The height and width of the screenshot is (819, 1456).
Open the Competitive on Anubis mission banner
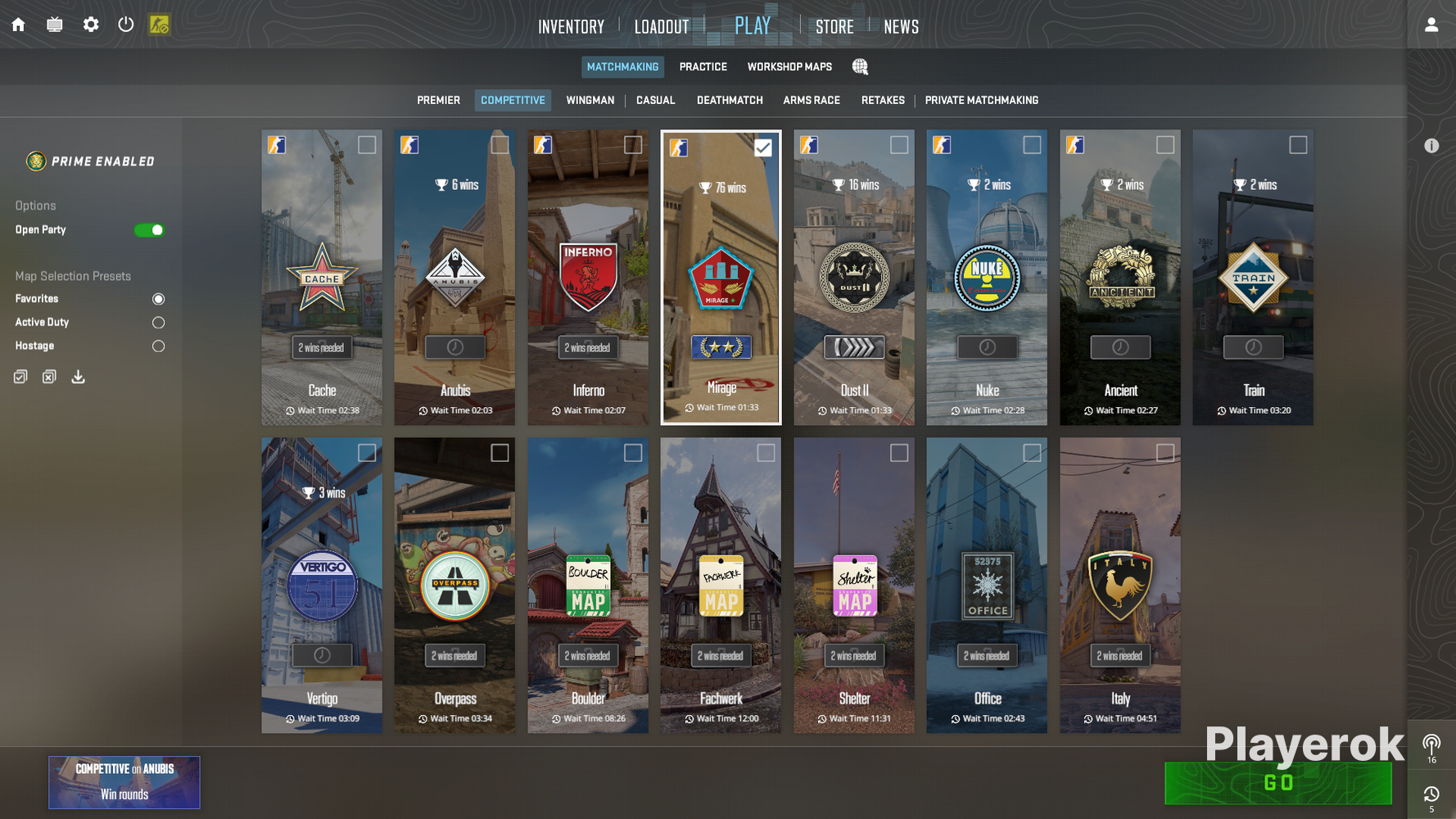pyautogui.click(x=124, y=782)
